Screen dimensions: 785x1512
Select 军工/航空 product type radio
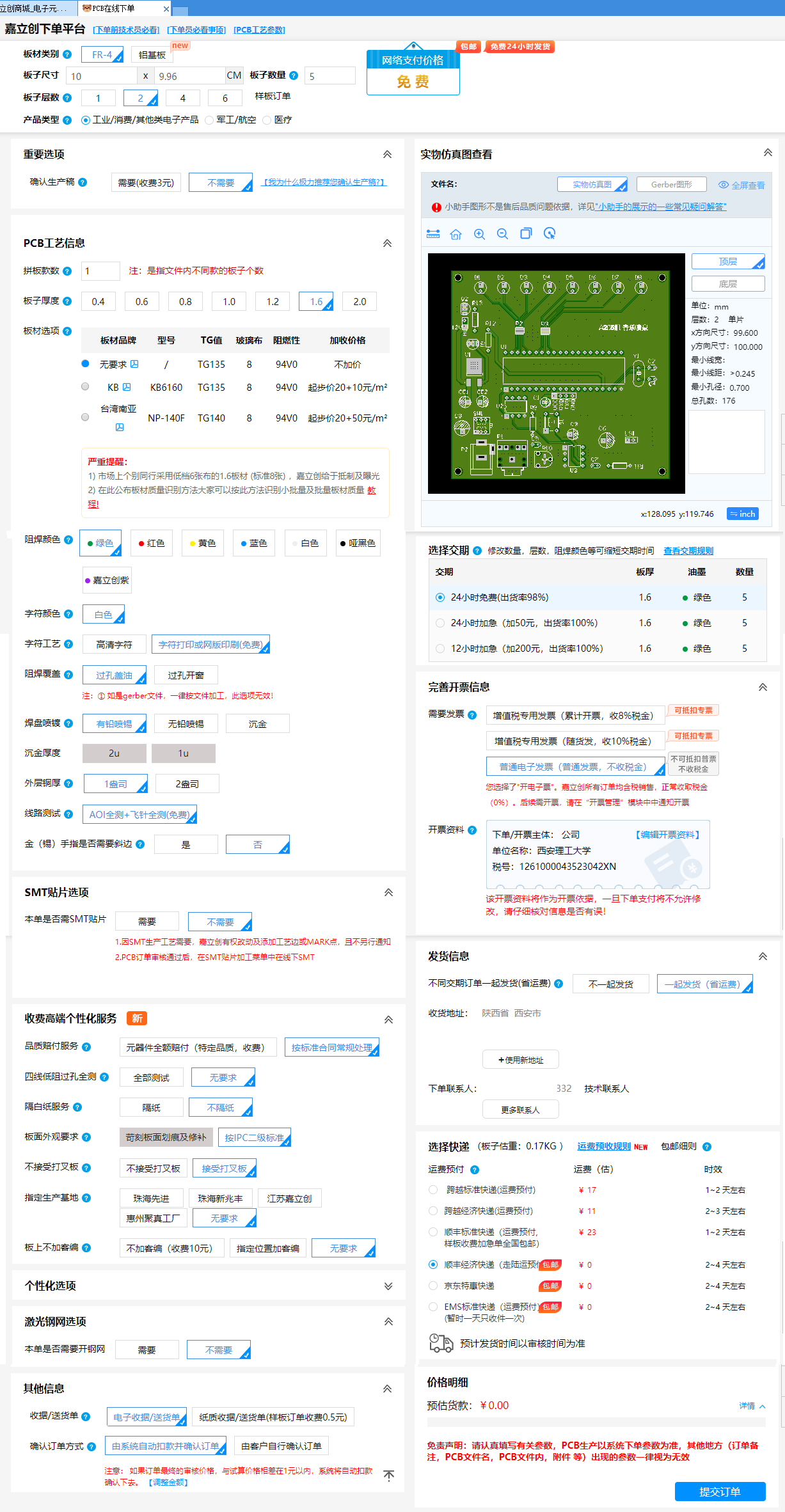coord(209,120)
